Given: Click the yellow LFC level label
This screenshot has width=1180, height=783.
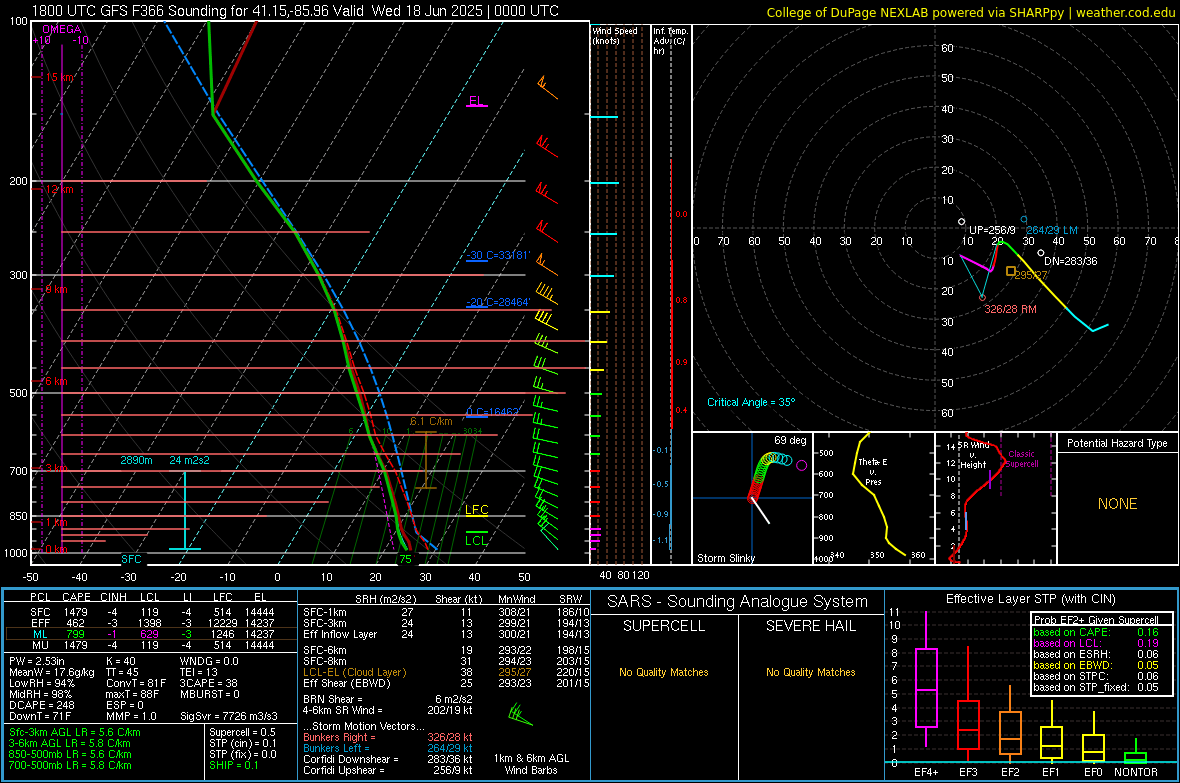Looking at the screenshot, I should (476, 510).
